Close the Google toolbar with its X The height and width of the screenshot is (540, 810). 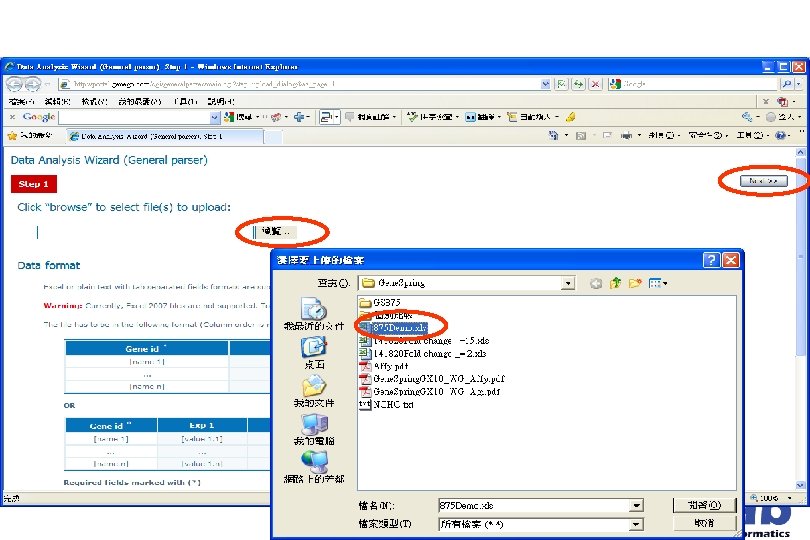[12, 117]
